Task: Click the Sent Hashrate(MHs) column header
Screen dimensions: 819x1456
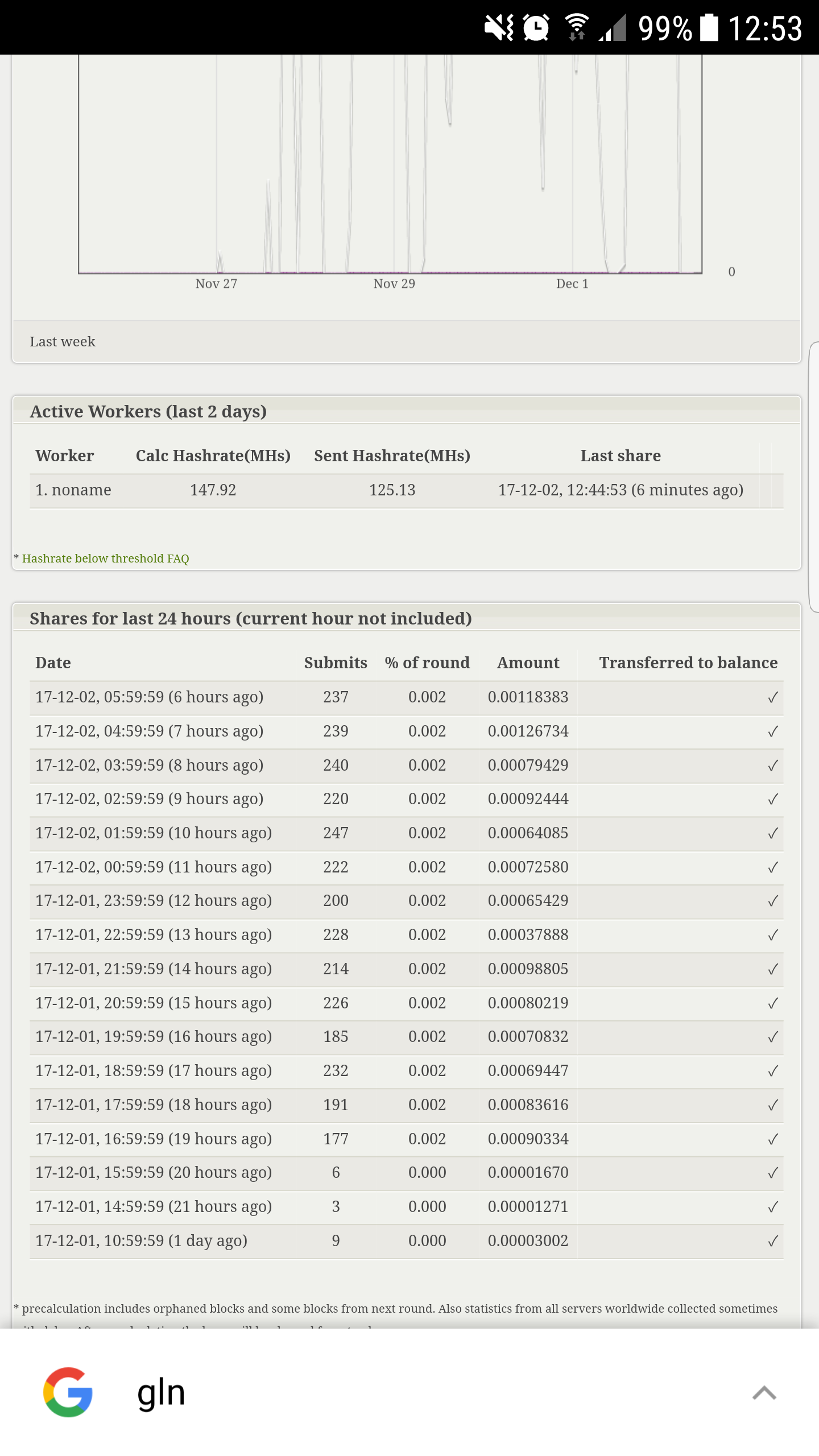Action: click(x=392, y=456)
